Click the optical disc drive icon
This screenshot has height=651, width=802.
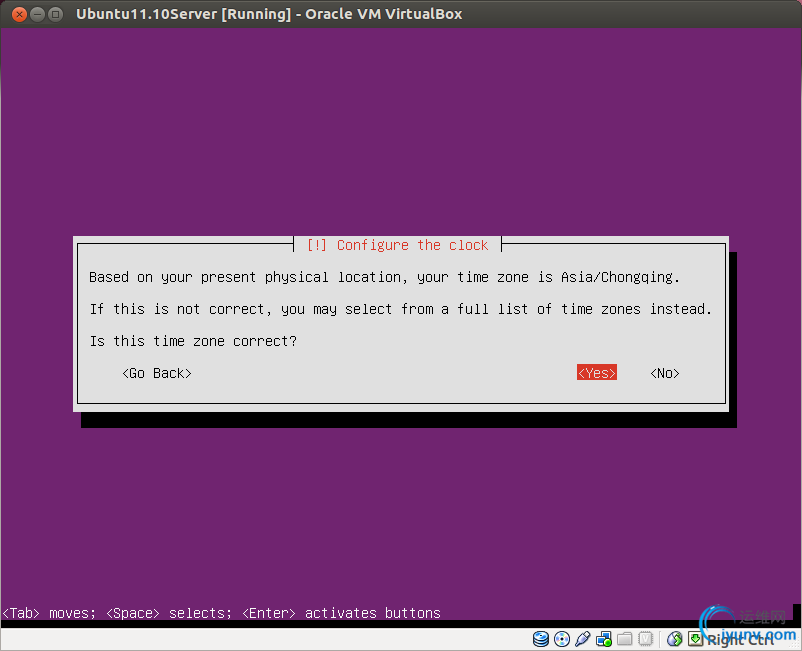pyautogui.click(x=562, y=639)
